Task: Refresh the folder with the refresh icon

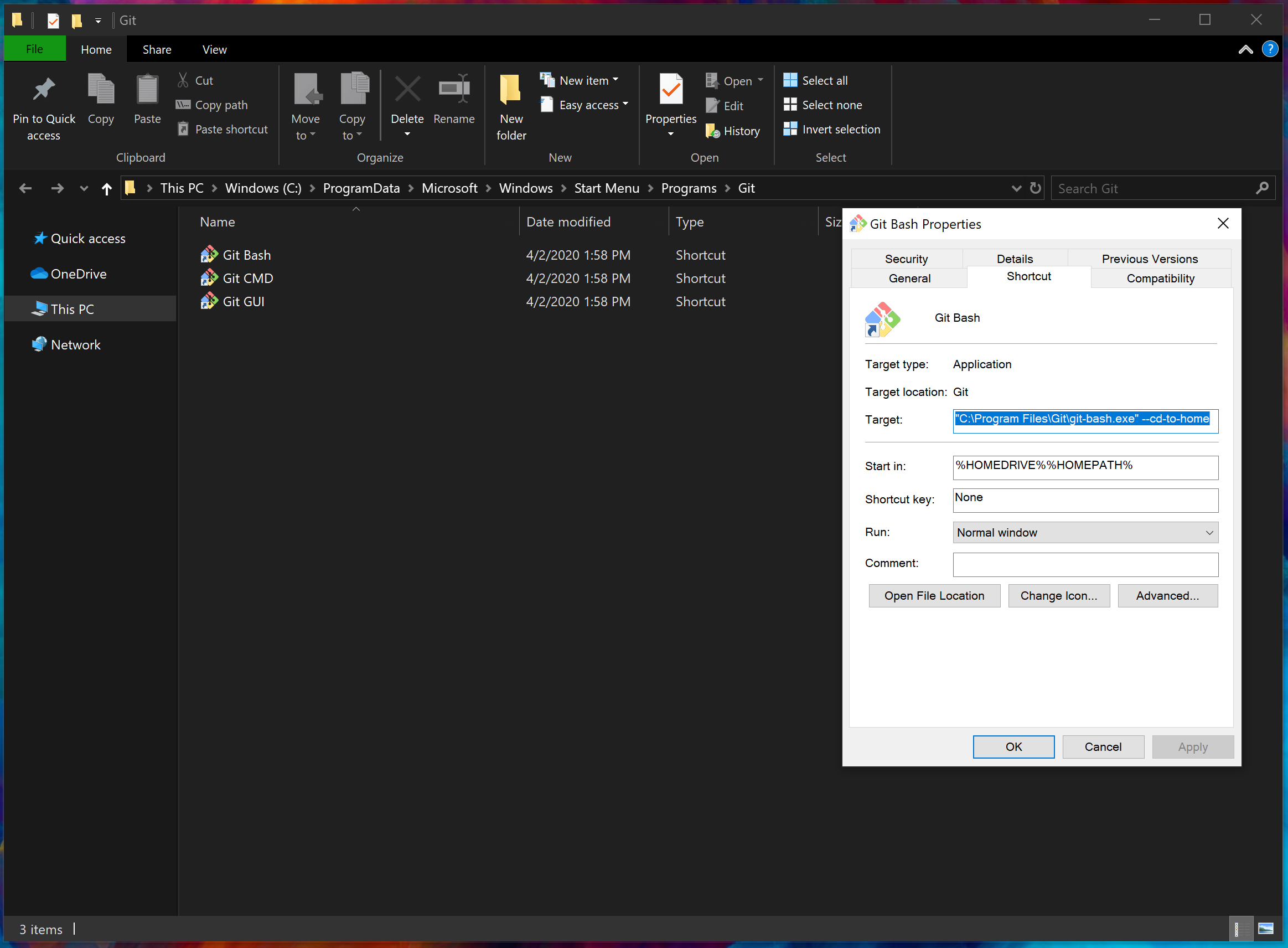Action: click(1036, 188)
